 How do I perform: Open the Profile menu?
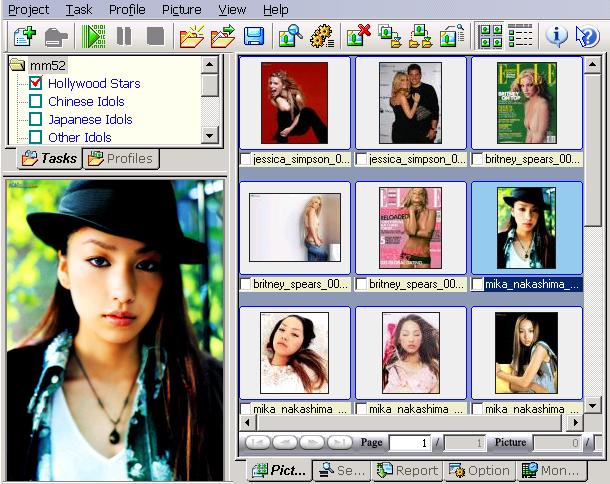[x=127, y=10]
